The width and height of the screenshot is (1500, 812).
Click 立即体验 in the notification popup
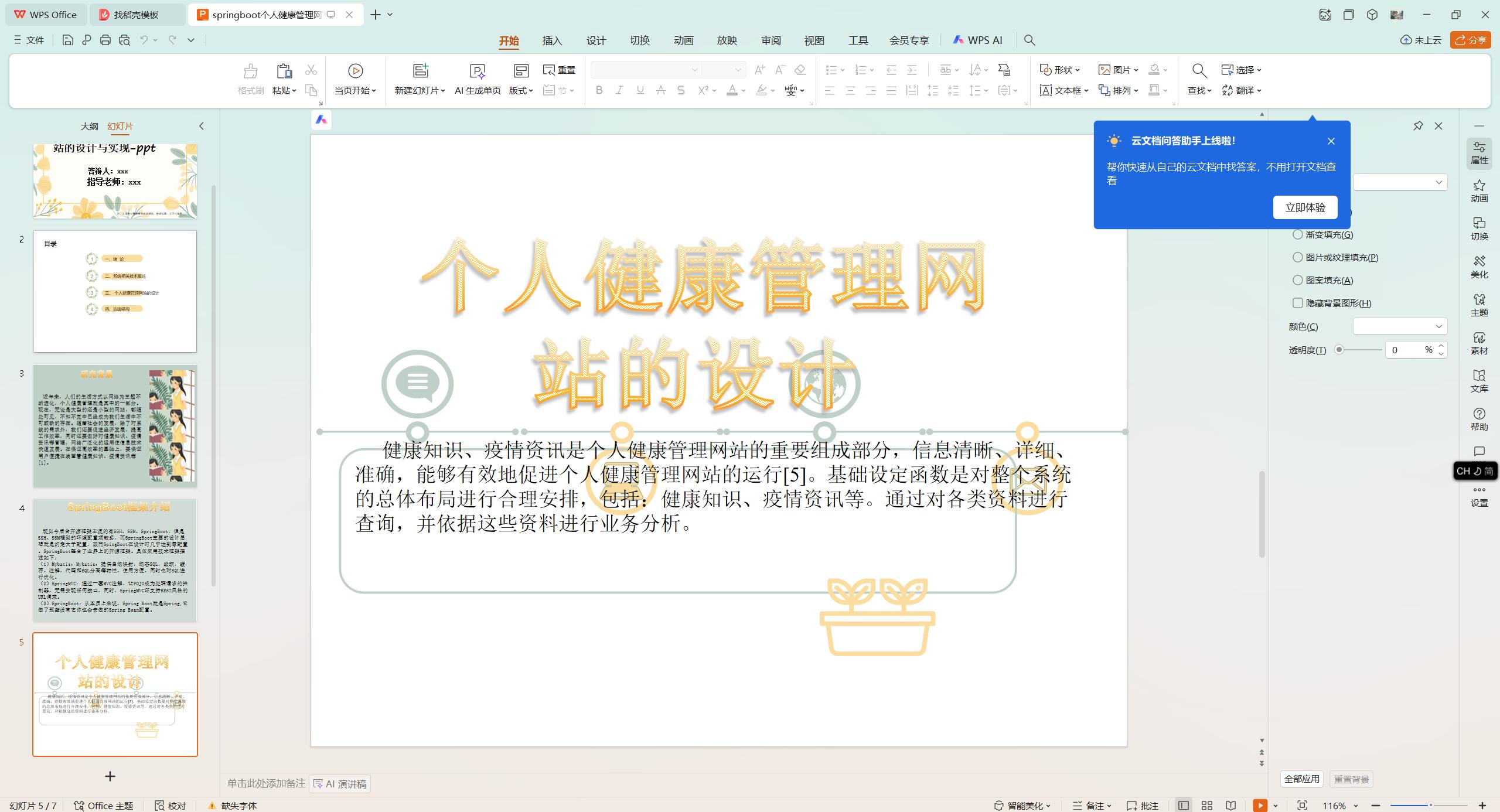pos(1305,207)
